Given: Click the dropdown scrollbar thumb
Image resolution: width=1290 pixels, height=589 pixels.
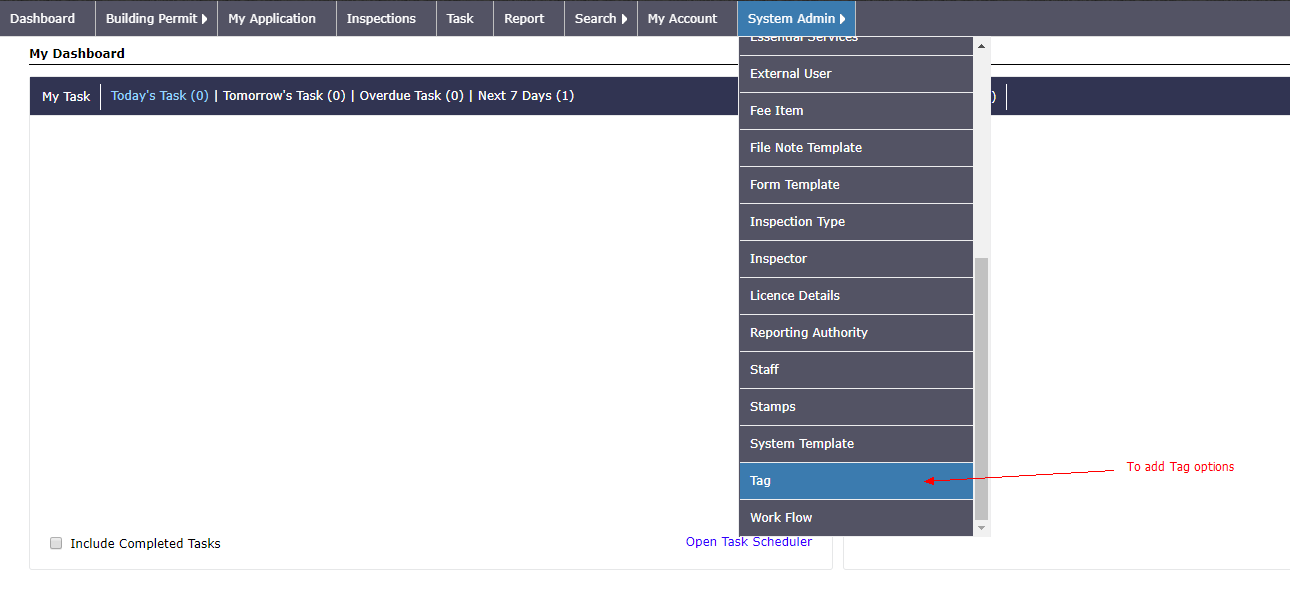Looking at the screenshot, I should 981,388.
